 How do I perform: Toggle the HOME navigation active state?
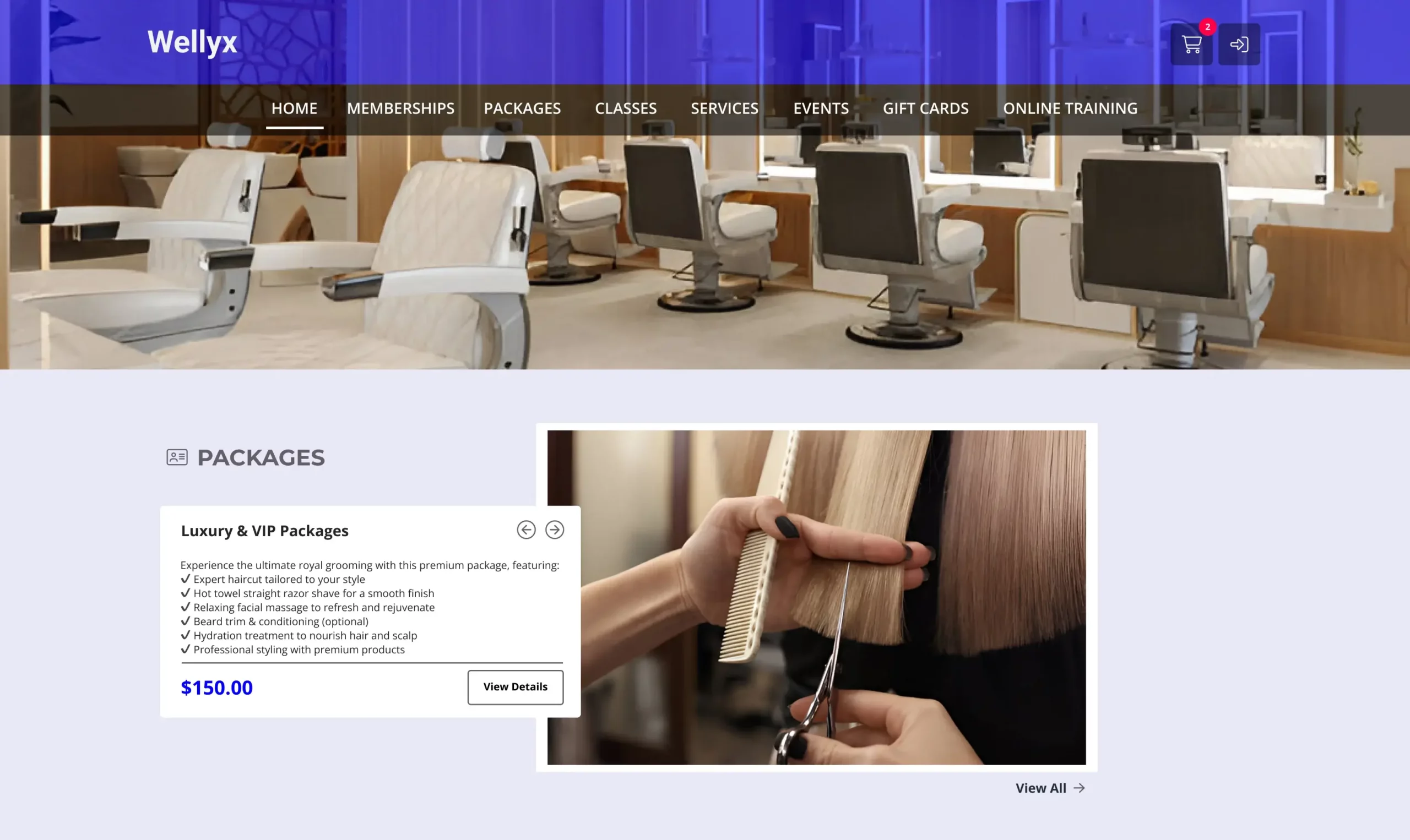click(x=294, y=109)
